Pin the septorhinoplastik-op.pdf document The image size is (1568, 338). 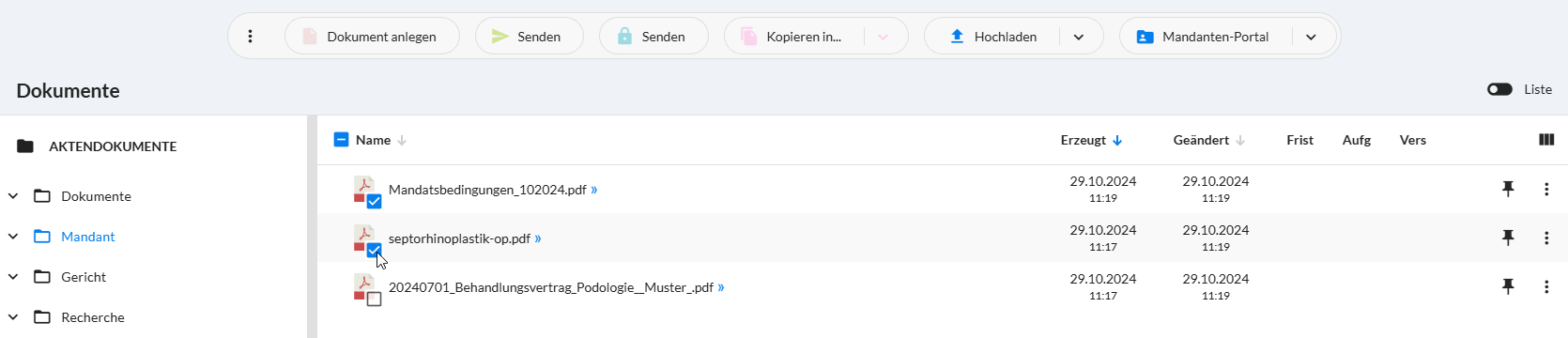click(x=1508, y=238)
